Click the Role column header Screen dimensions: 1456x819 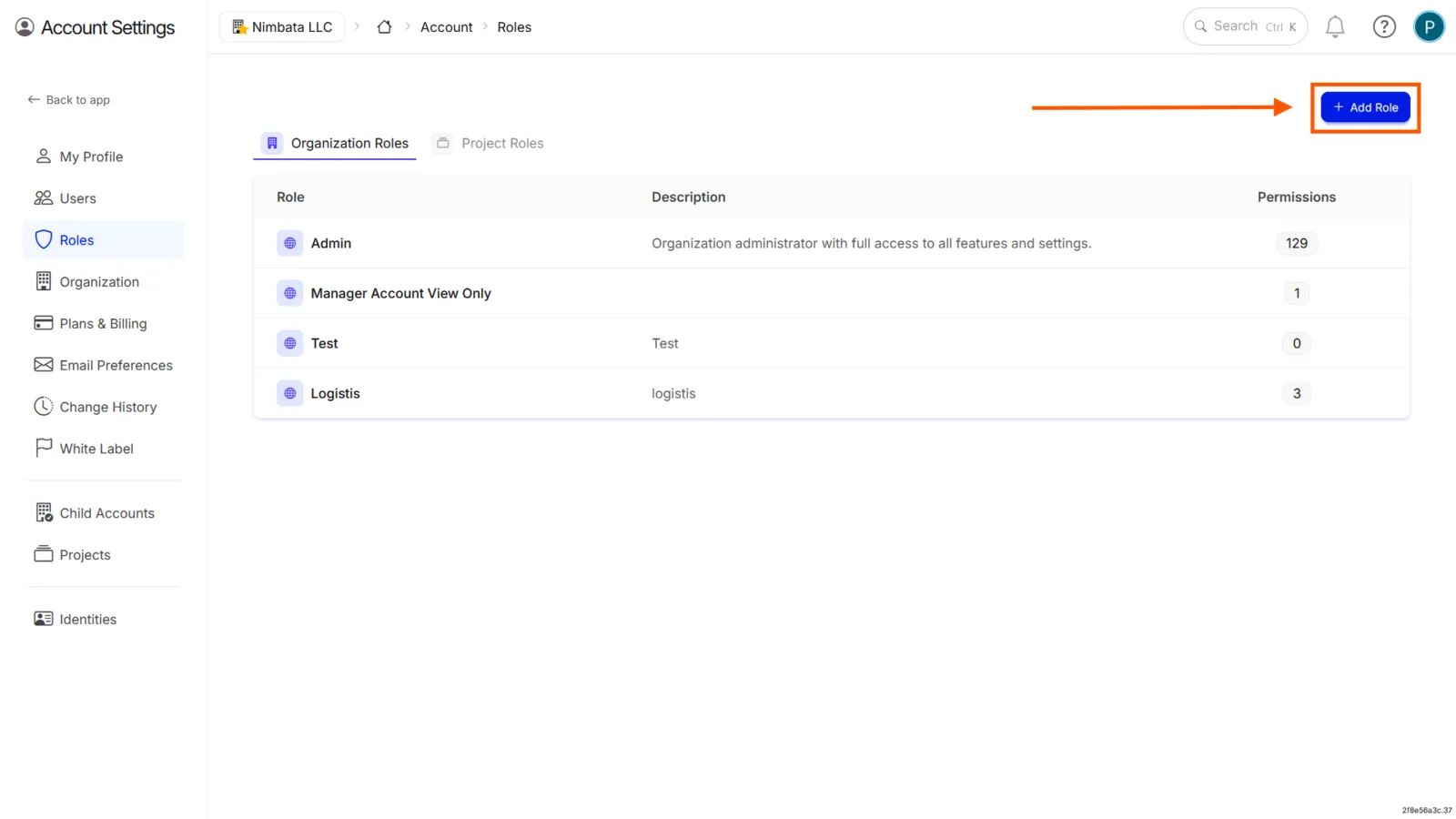(290, 197)
